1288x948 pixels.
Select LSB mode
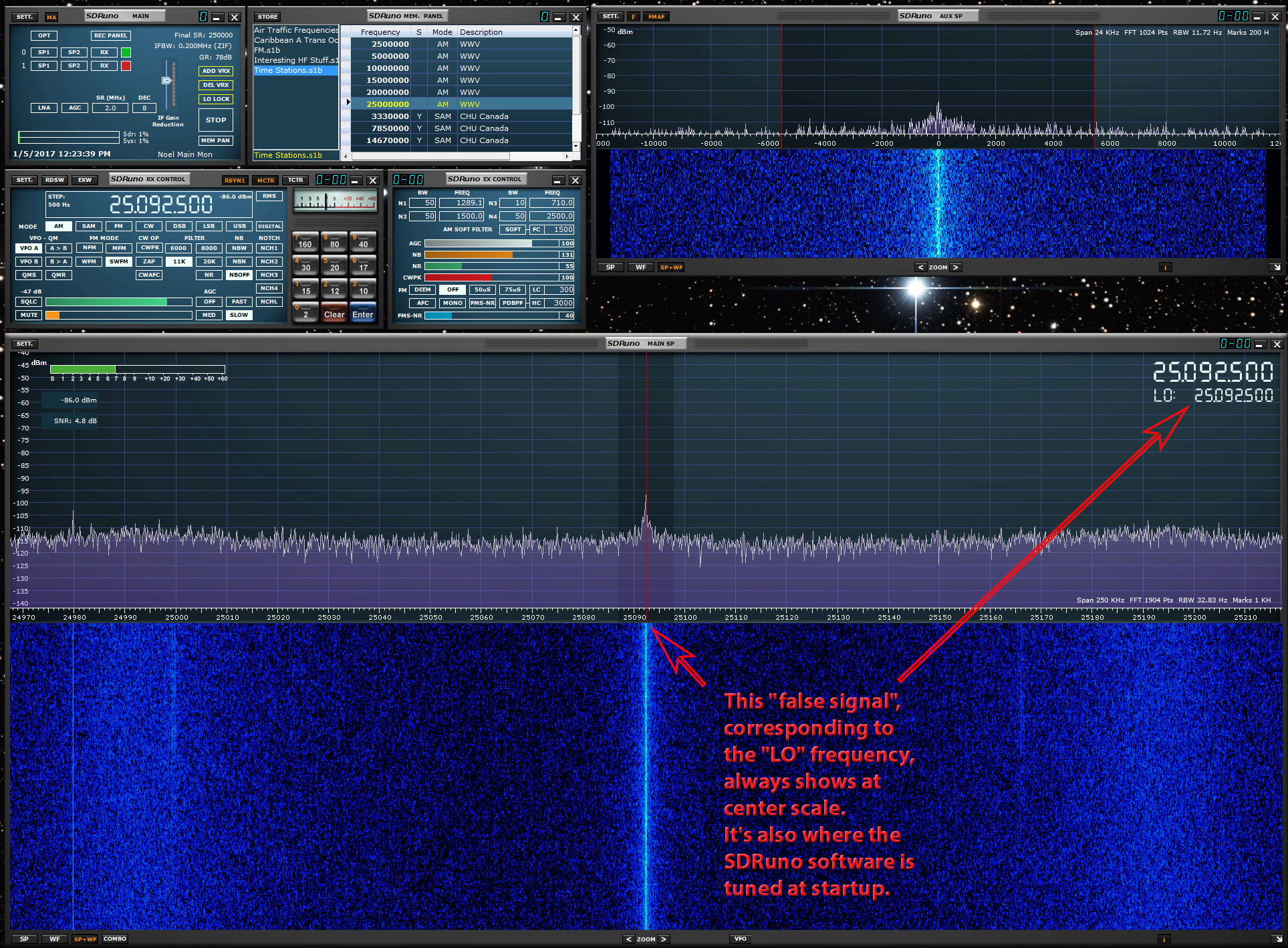pos(209,226)
